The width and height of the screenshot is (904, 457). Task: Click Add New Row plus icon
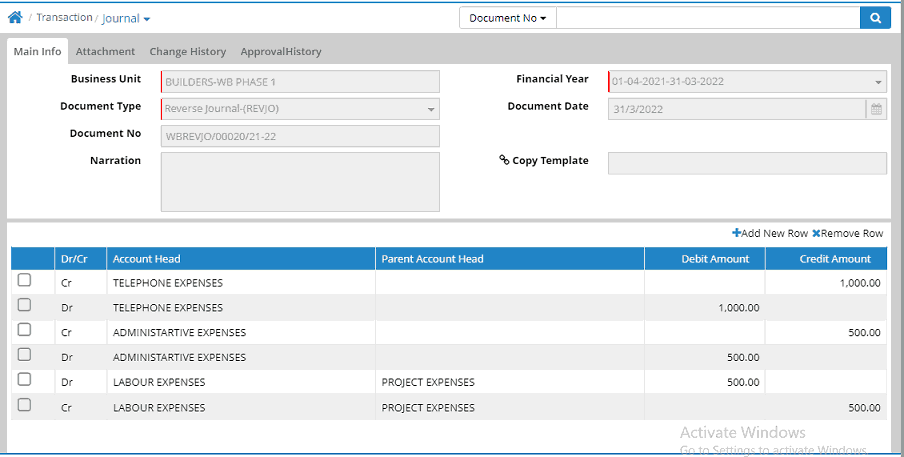(737, 233)
